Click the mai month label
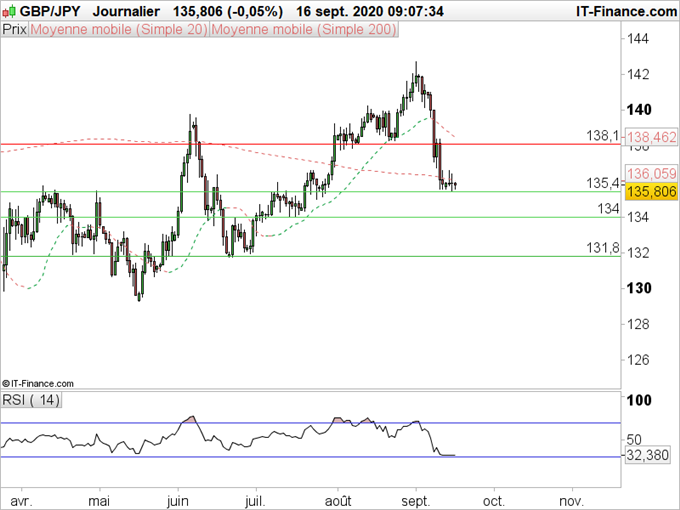The image size is (680, 510). click(x=99, y=501)
